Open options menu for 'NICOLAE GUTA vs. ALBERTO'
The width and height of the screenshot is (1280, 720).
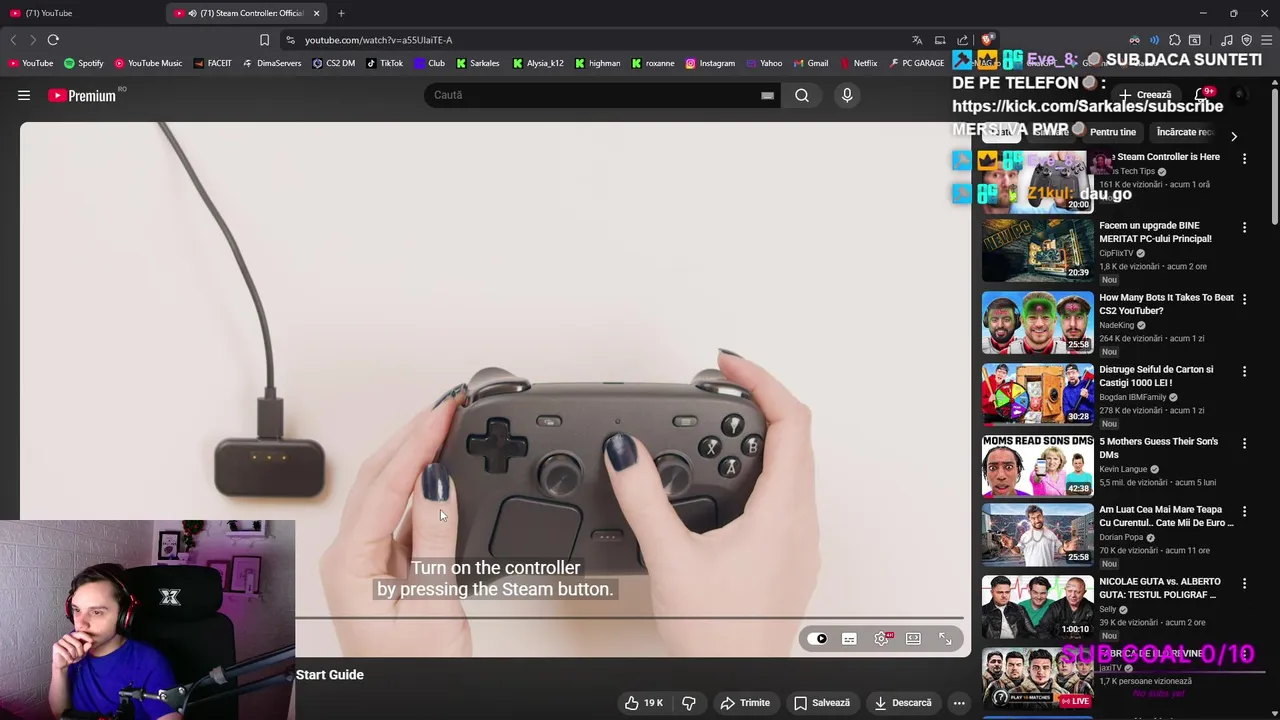click(1244, 583)
